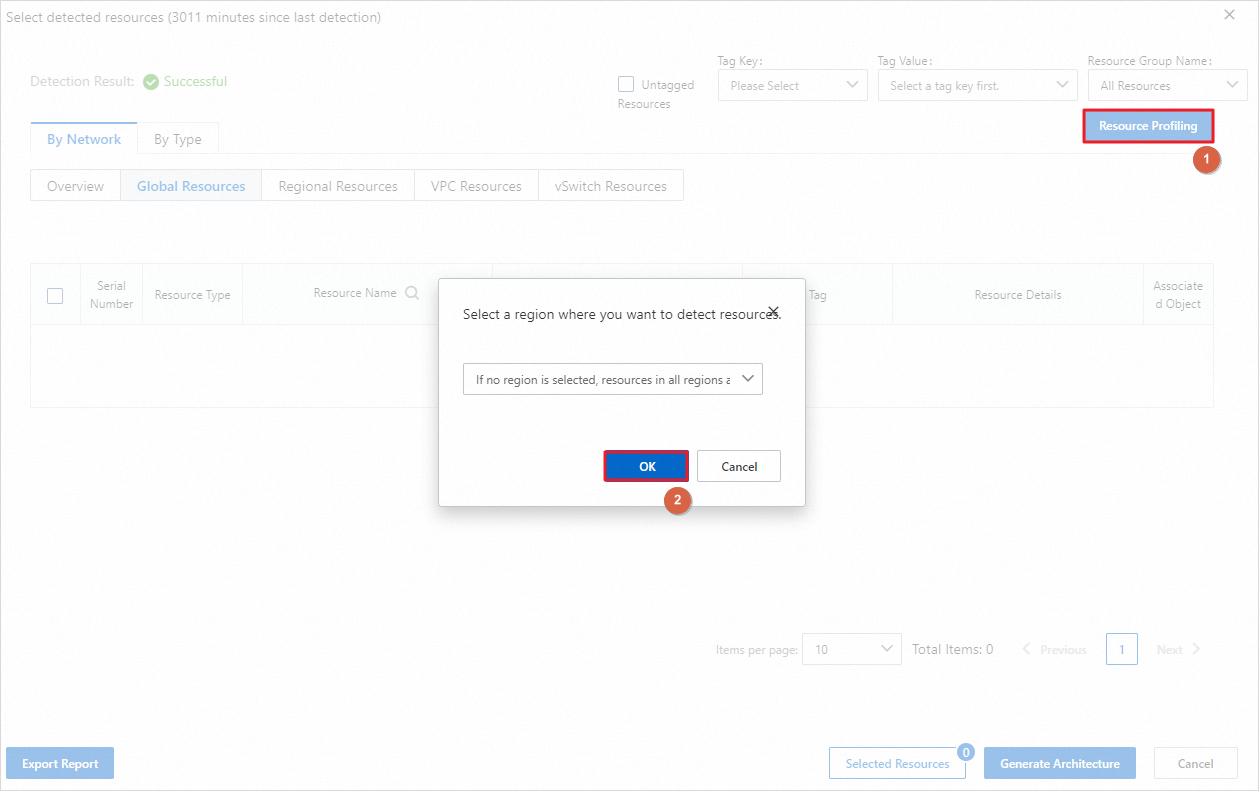Open the Tag Key dropdown
This screenshot has height=791, width=1259.
tap(793, 85)
